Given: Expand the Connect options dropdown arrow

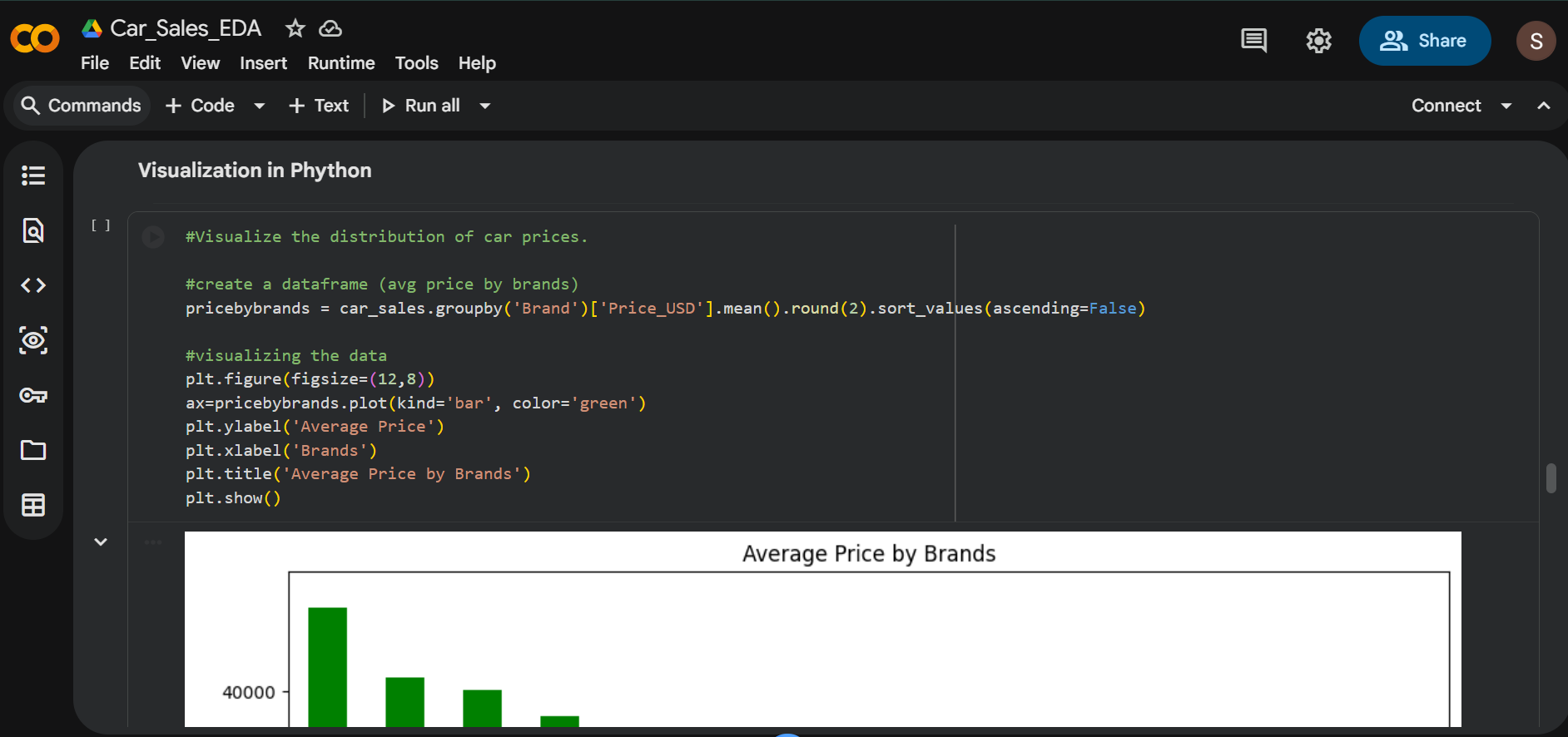Looking at the screenshot, I should (x=1506, y=106).
